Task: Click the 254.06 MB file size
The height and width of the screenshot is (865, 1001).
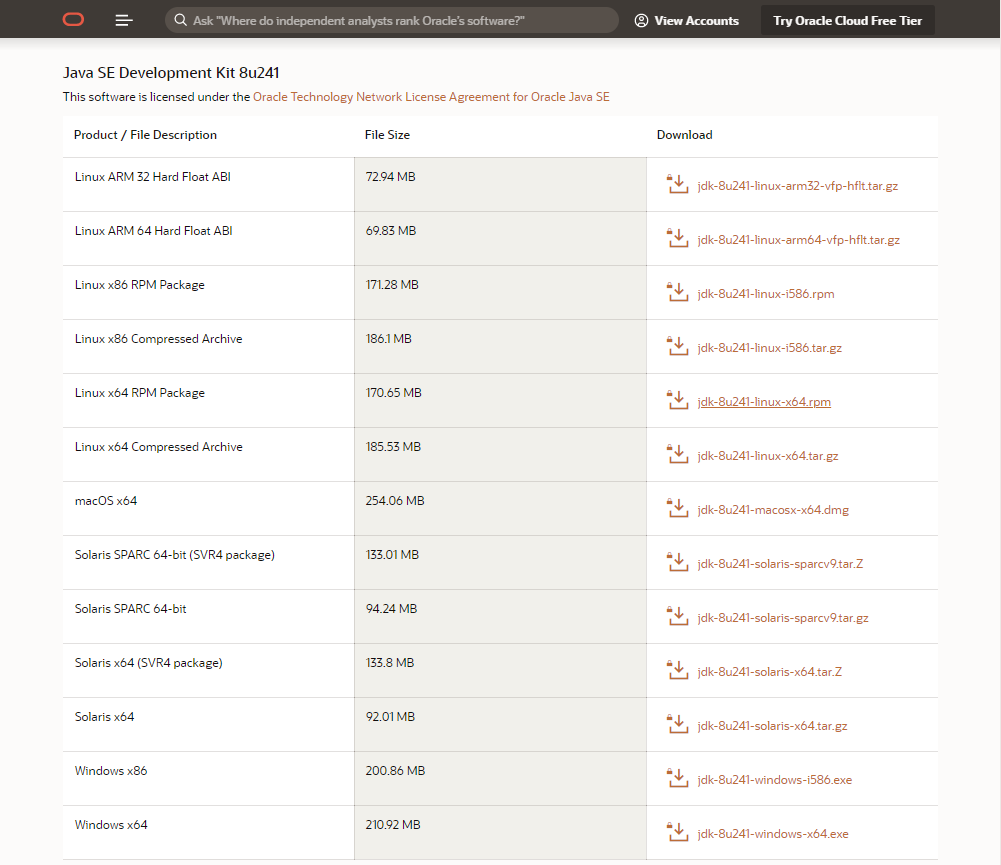Action: 395,501
